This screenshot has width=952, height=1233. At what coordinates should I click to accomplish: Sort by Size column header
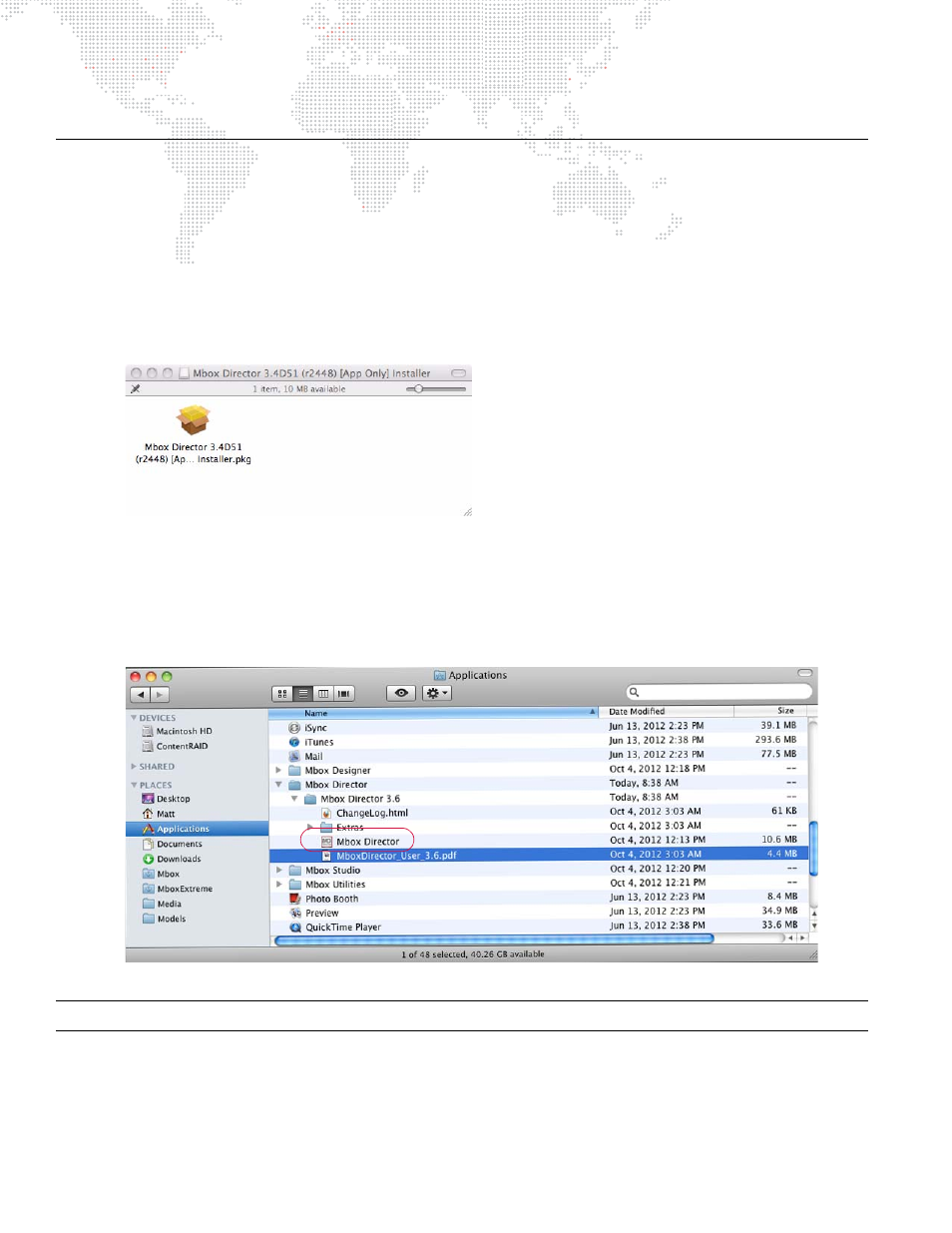point(770,712)
